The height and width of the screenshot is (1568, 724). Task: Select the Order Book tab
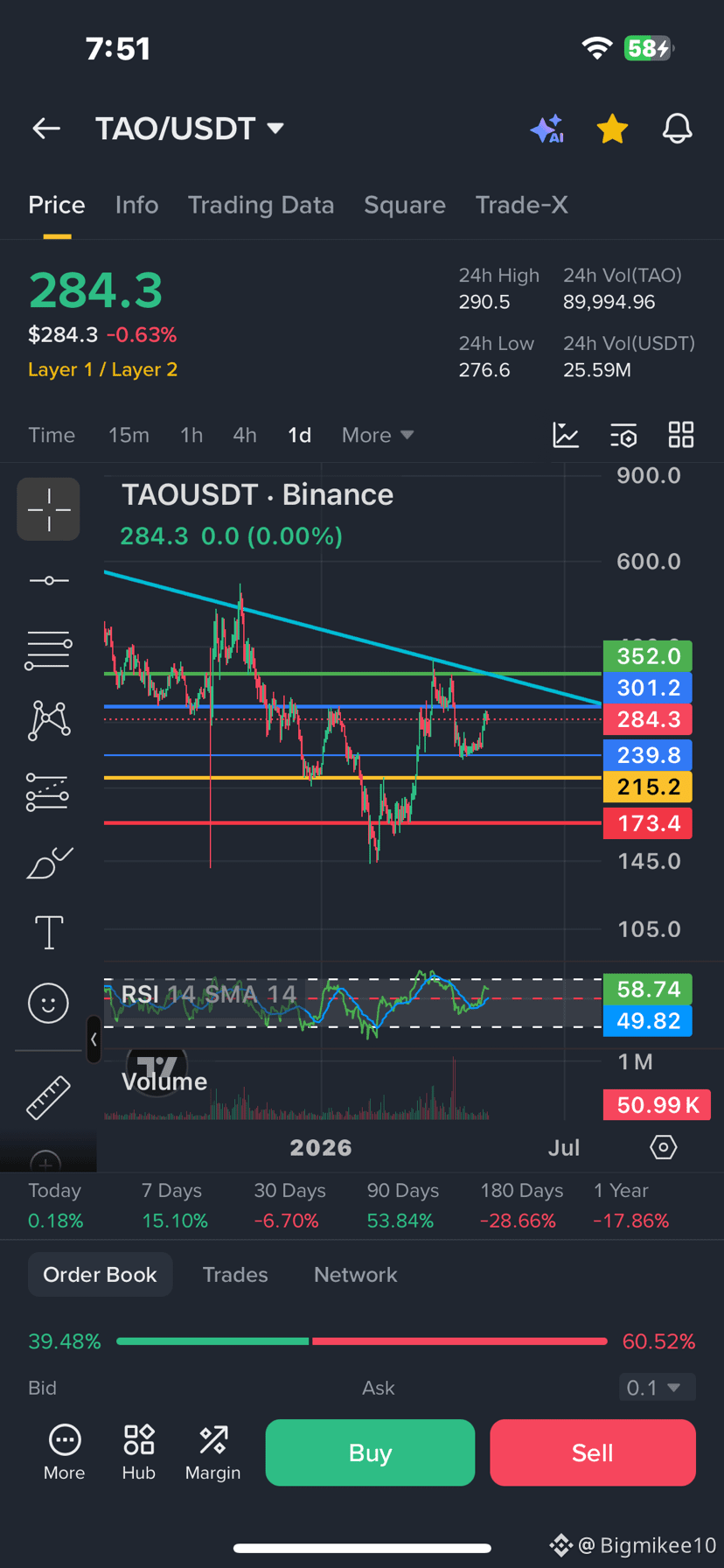(x=100, y=1275)
